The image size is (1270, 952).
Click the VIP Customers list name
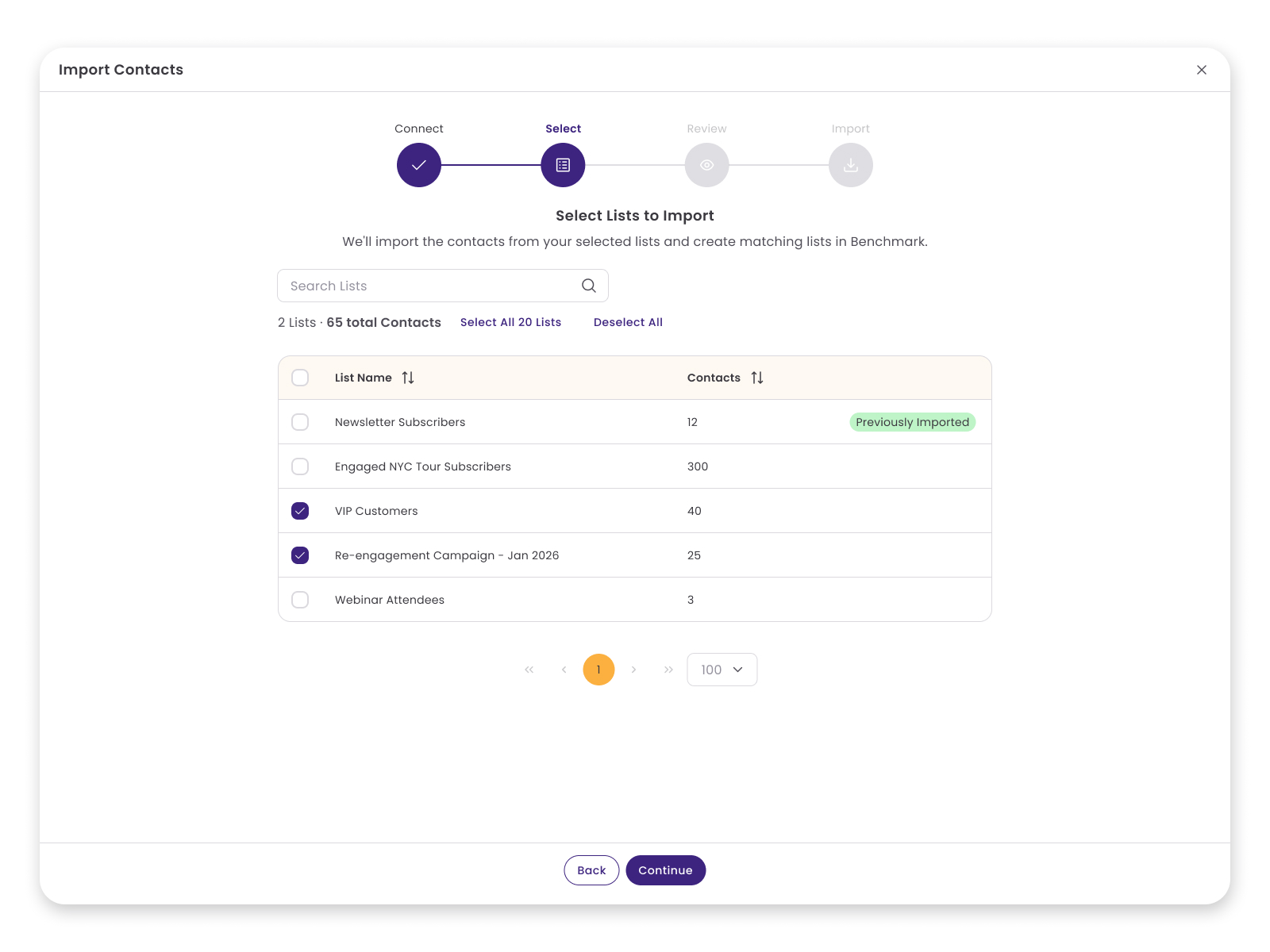tap(376, 511)
